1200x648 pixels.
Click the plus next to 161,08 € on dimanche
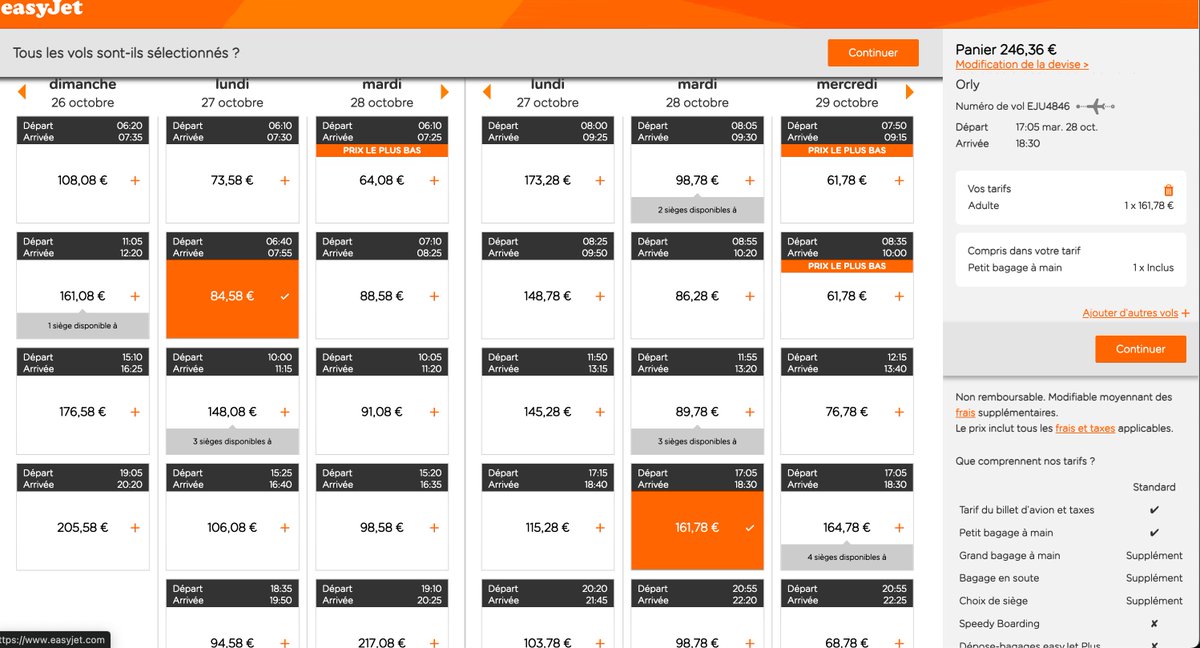[x=135, y=297]
